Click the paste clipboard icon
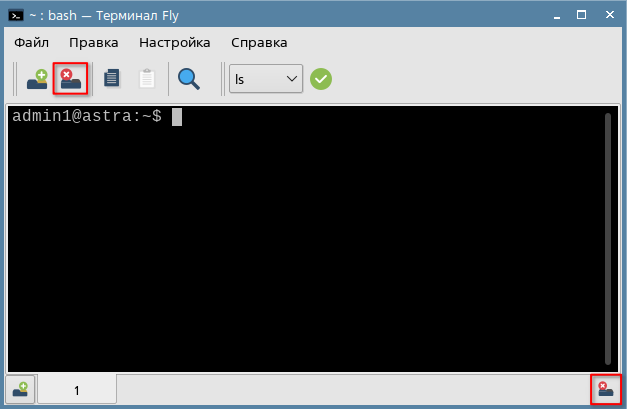 147,78
